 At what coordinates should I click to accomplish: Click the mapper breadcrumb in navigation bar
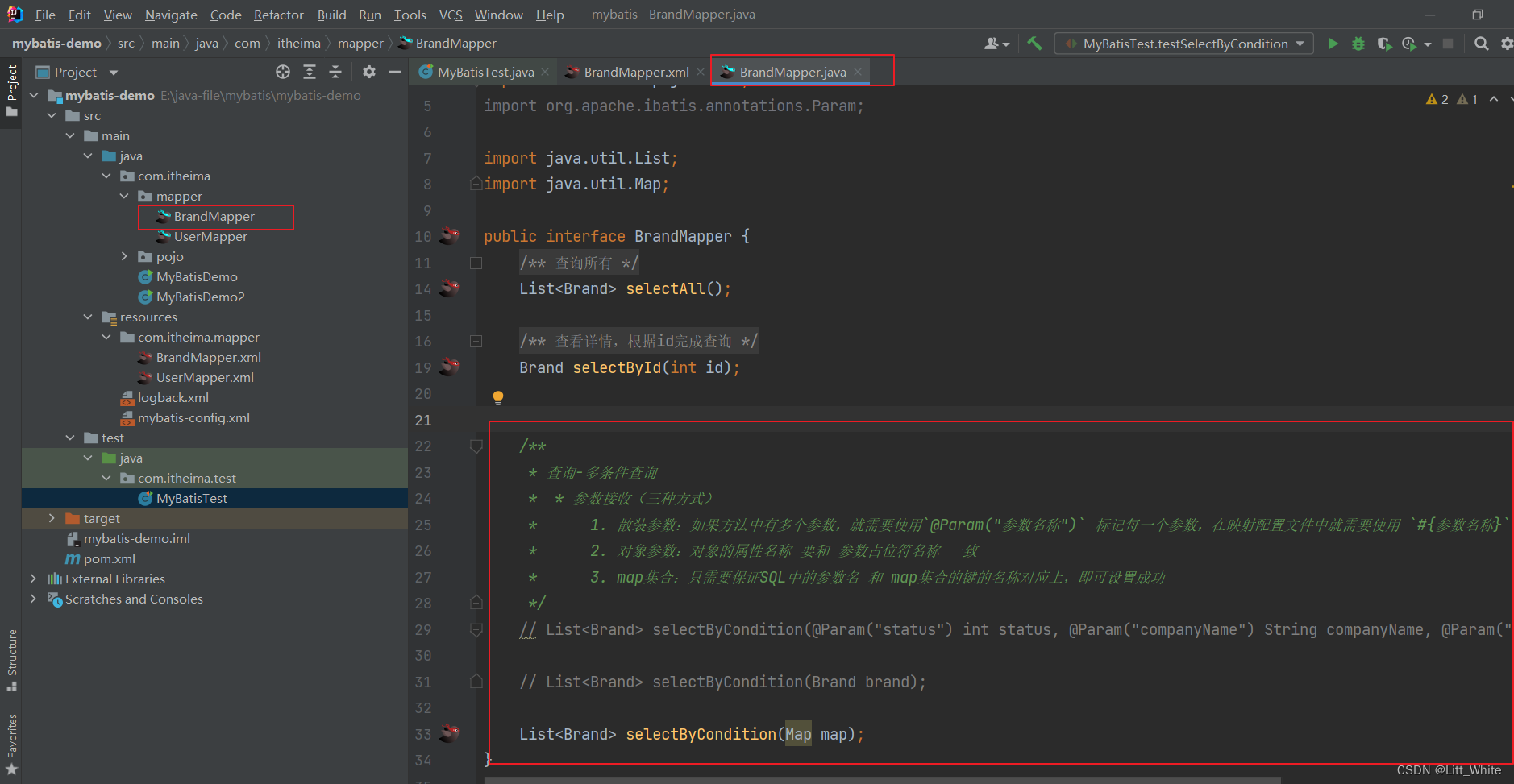tap(360, 44)
